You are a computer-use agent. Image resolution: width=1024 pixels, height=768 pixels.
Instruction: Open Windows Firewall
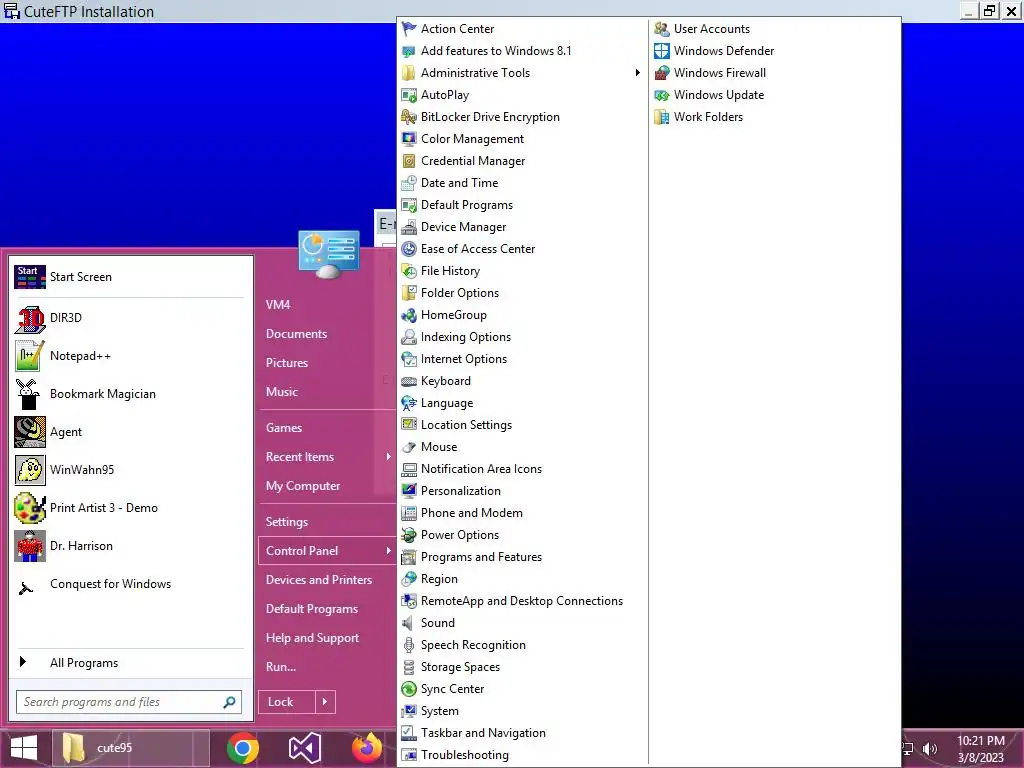tap(775, 72)
